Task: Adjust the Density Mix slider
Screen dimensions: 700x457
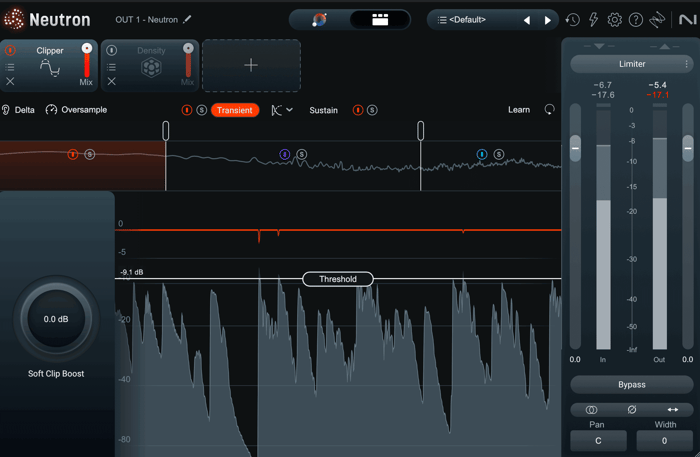Action: (x=188, y=60)
